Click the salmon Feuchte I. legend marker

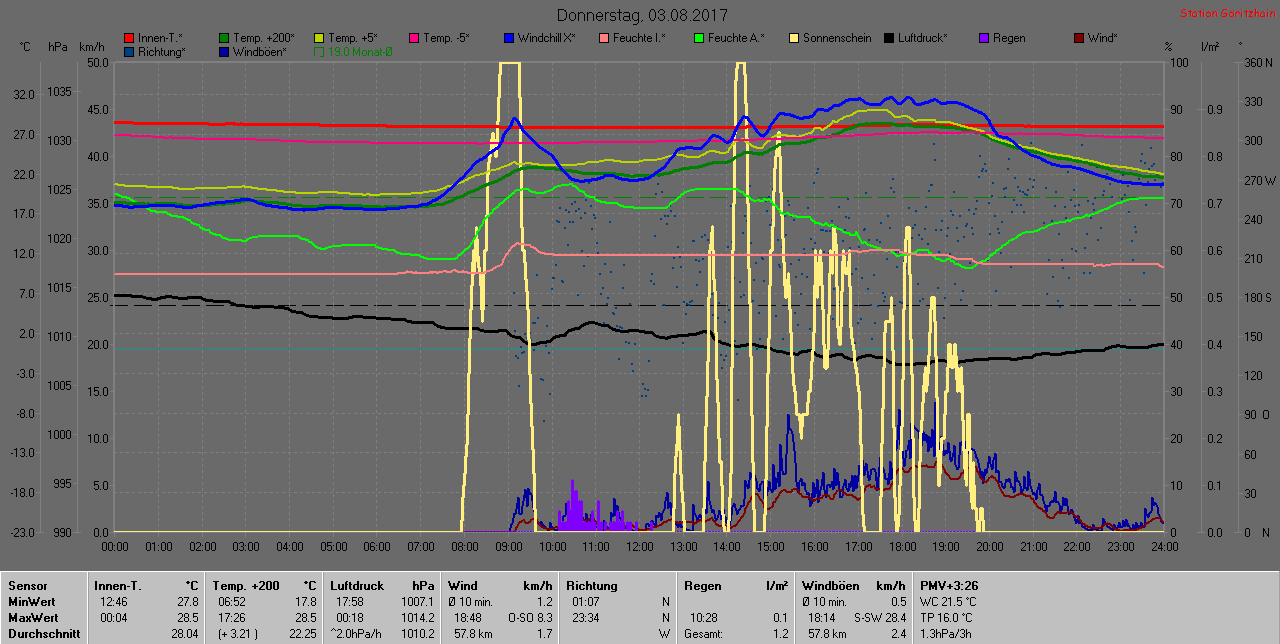pos(605,38)
